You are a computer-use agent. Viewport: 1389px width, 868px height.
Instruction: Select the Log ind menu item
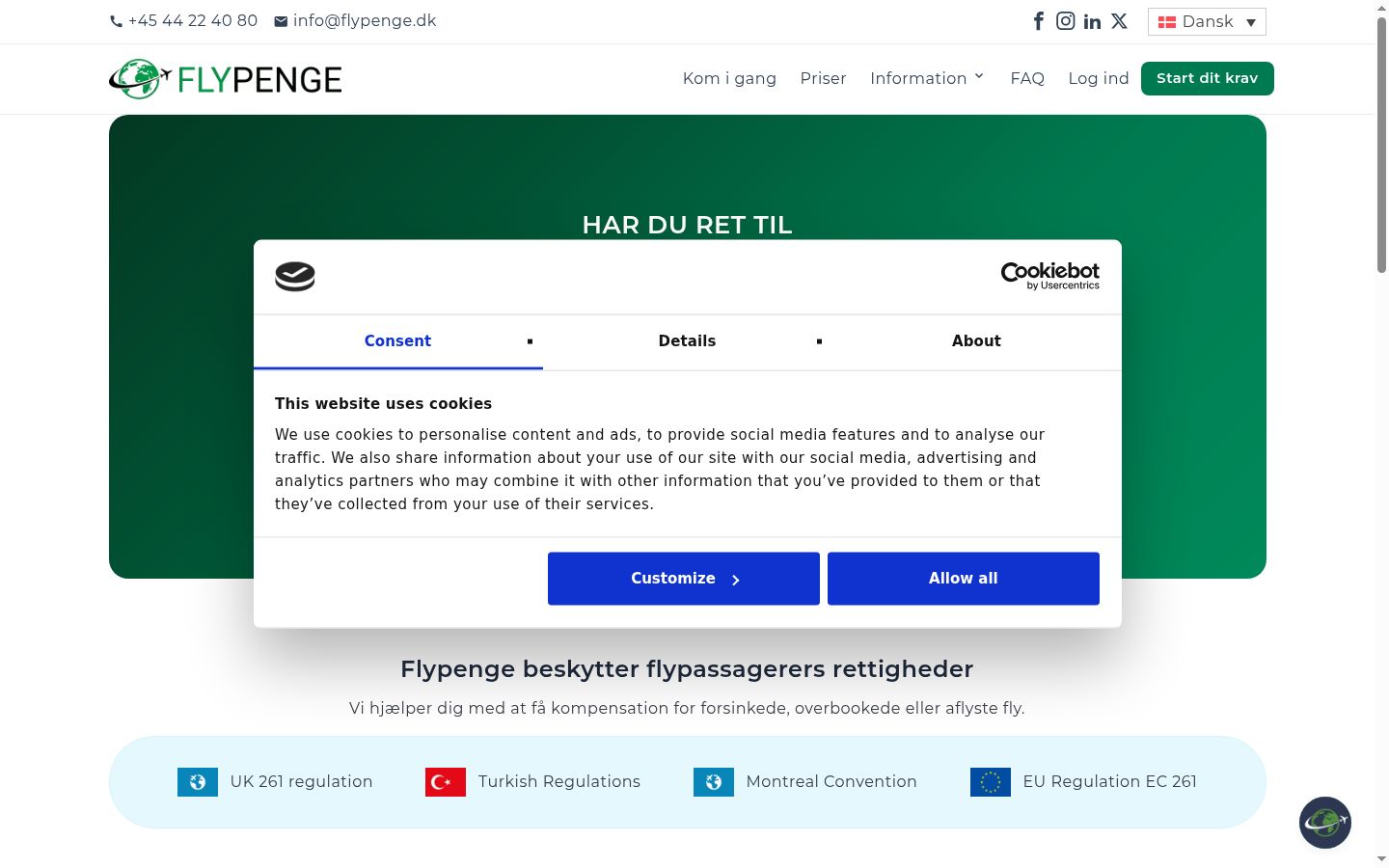[1099, 79]
